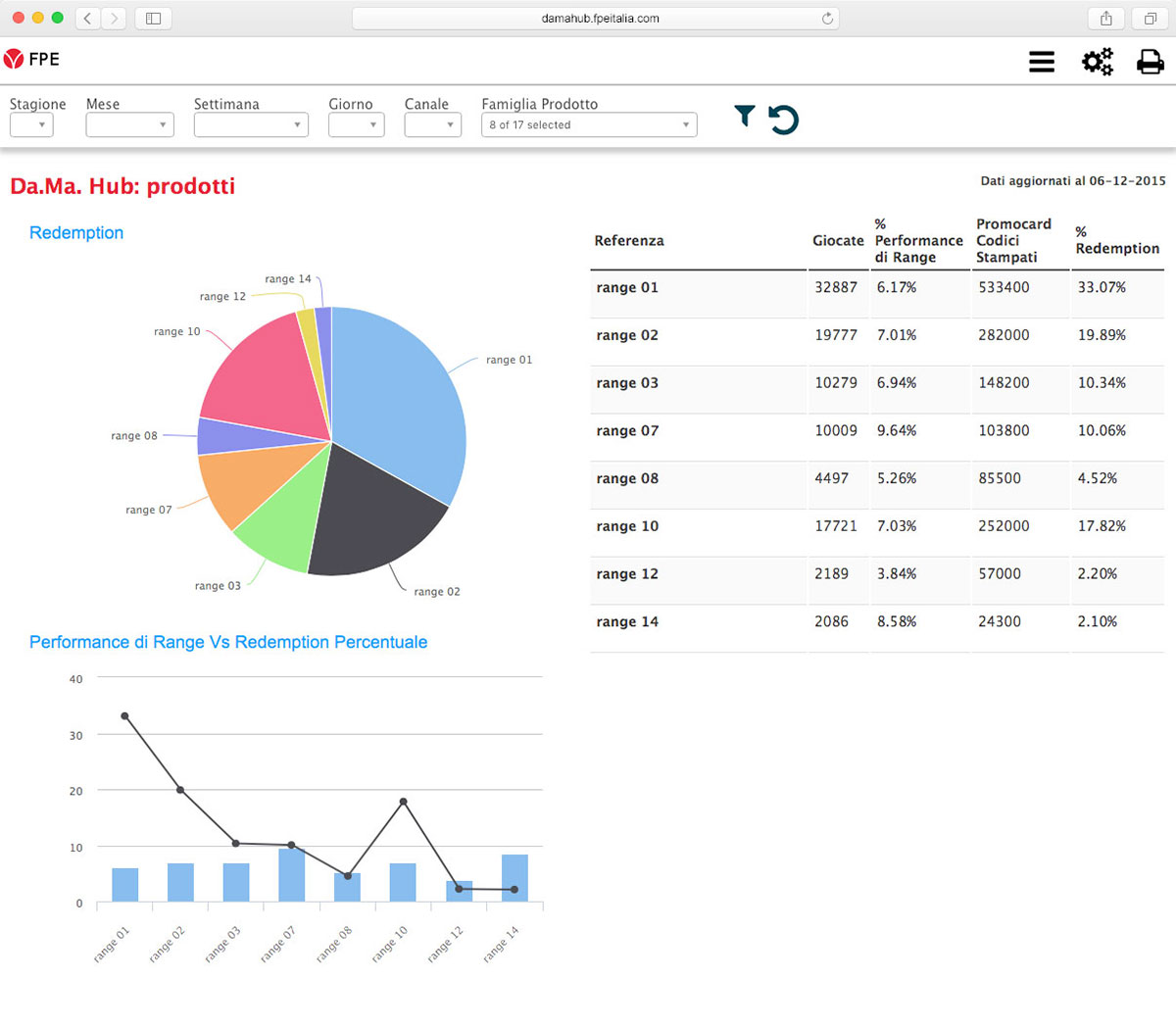Open the Famiglia Prodotto dropdown
1176x1028 pixels.
pos(589,125)
